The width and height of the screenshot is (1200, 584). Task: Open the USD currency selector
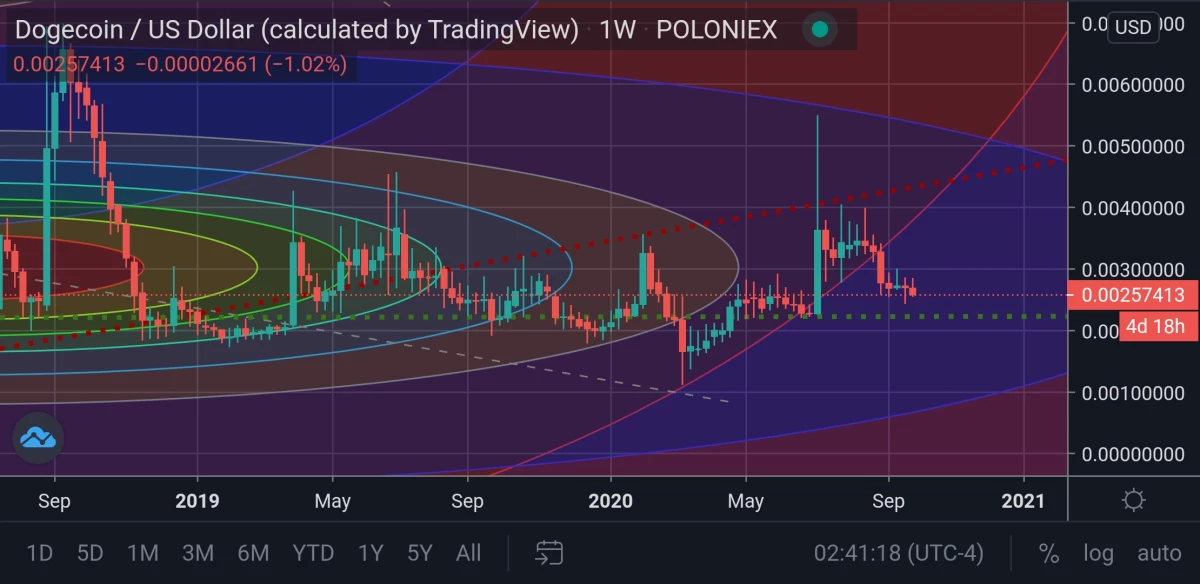pos(1134,27)
